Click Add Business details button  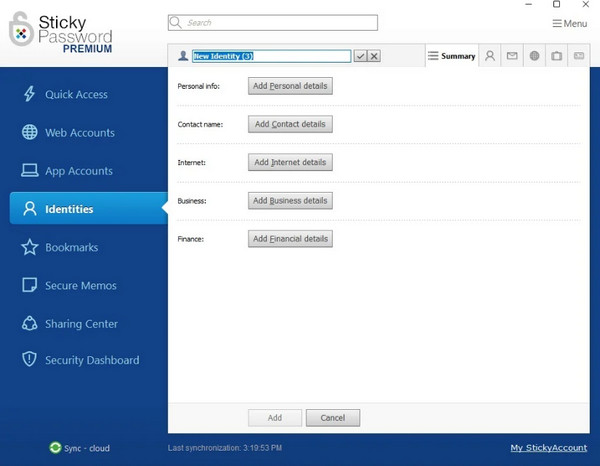point(290,200)
